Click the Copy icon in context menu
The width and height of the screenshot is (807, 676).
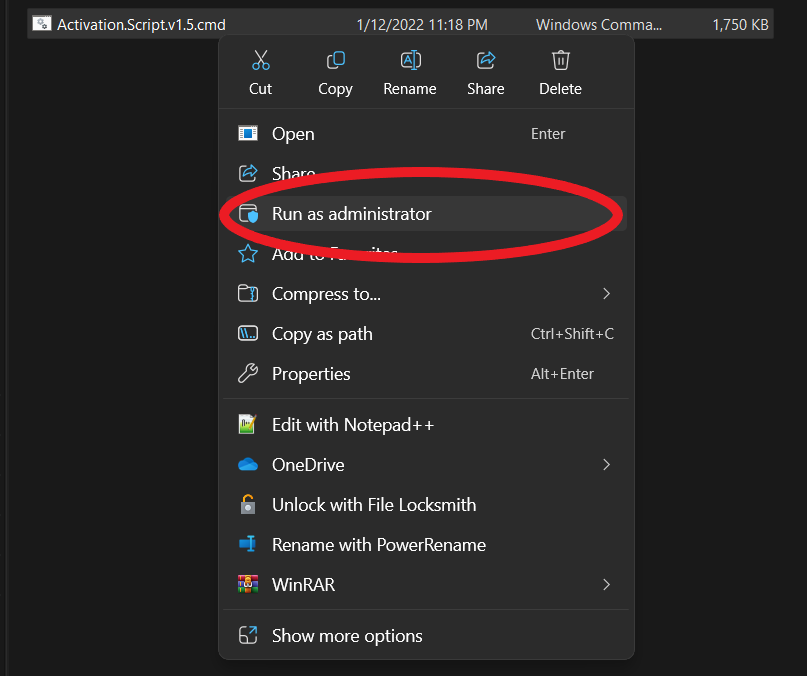[x=335, y=61]
